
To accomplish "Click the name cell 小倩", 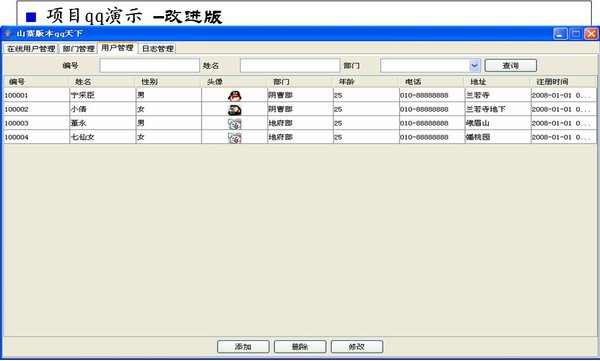I will tap(102, 109).
